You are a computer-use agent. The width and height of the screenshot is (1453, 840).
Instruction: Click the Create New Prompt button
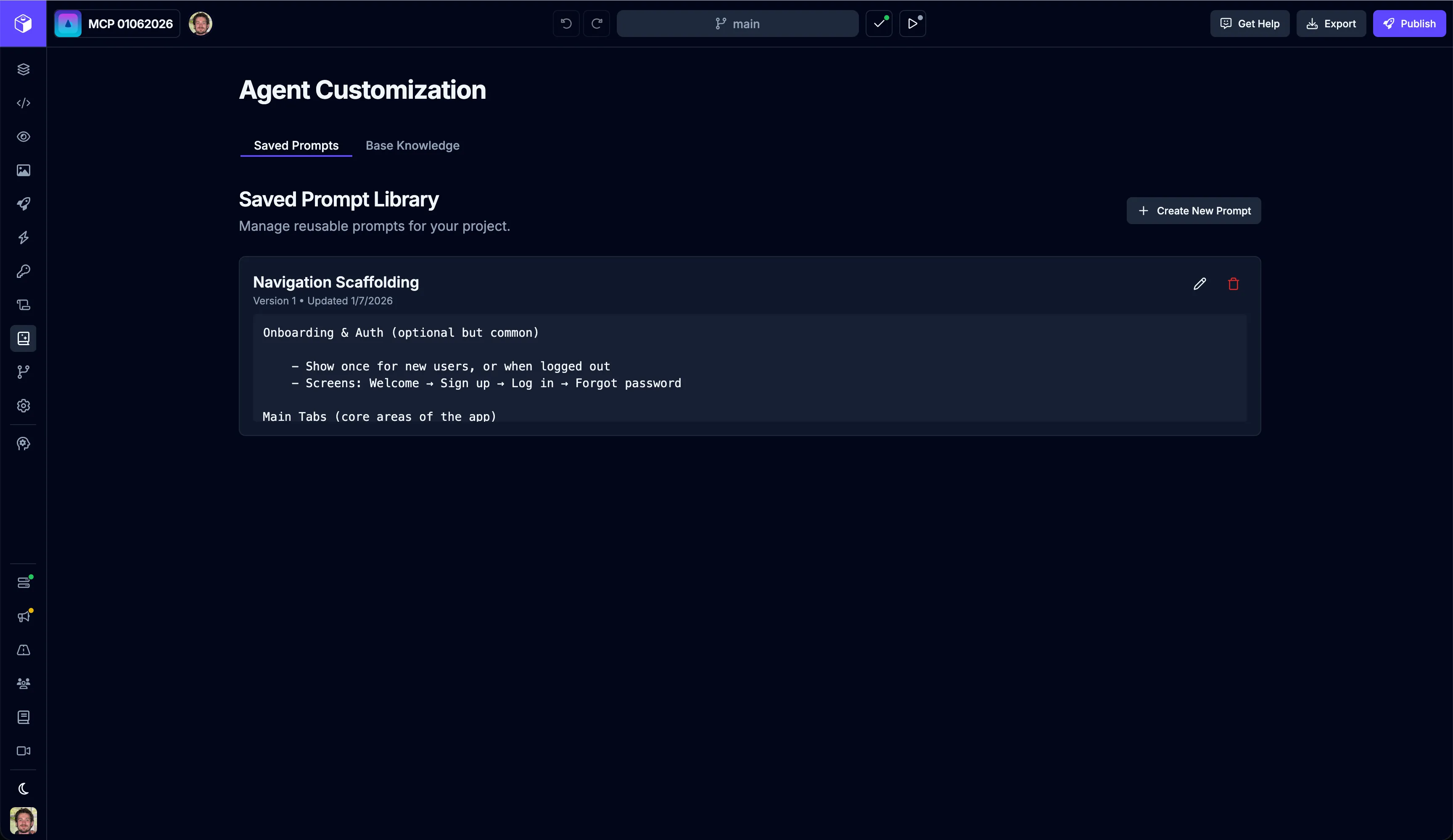[1193, 211]
